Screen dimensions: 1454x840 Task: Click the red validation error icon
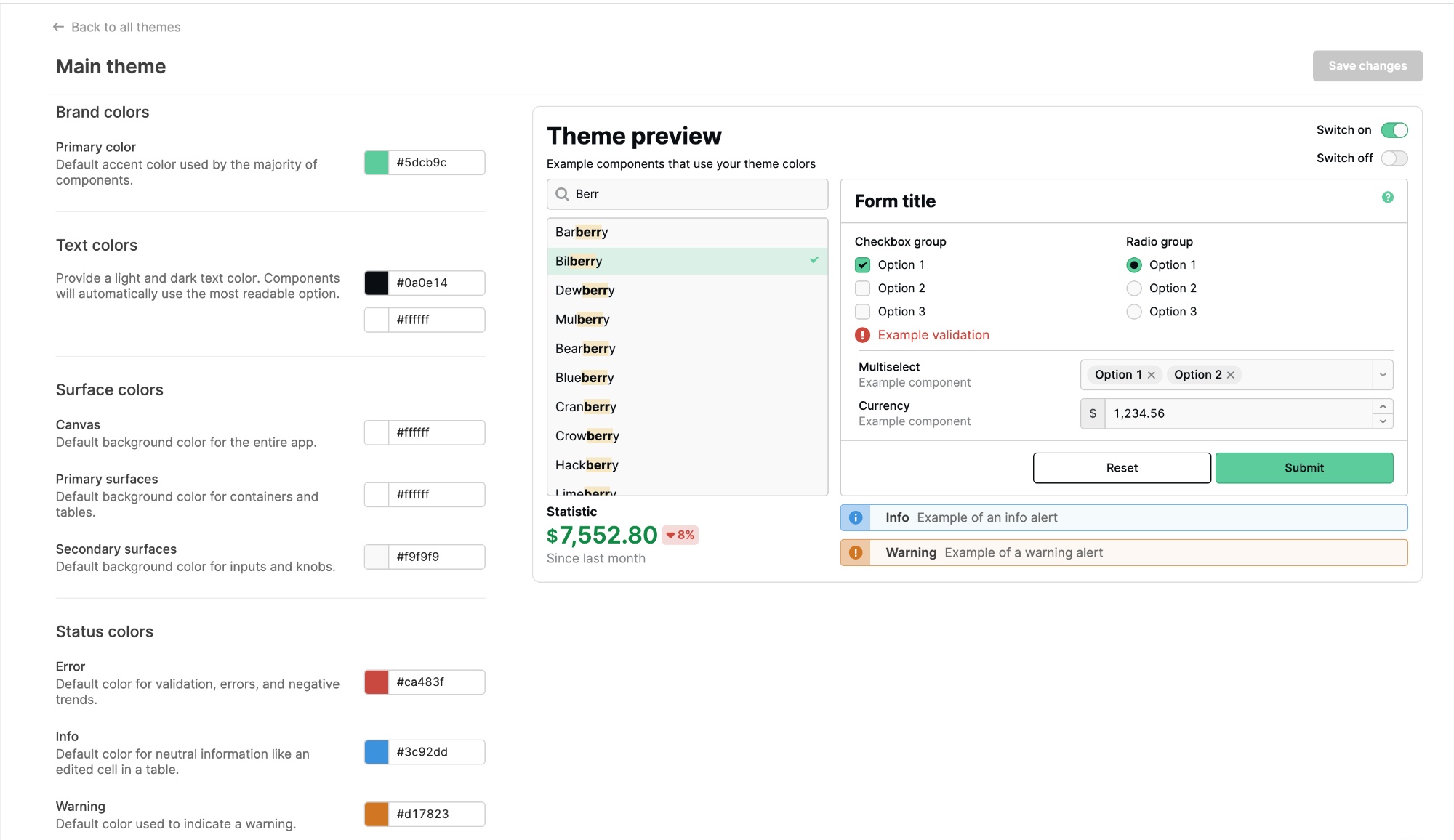click(862, 335)
